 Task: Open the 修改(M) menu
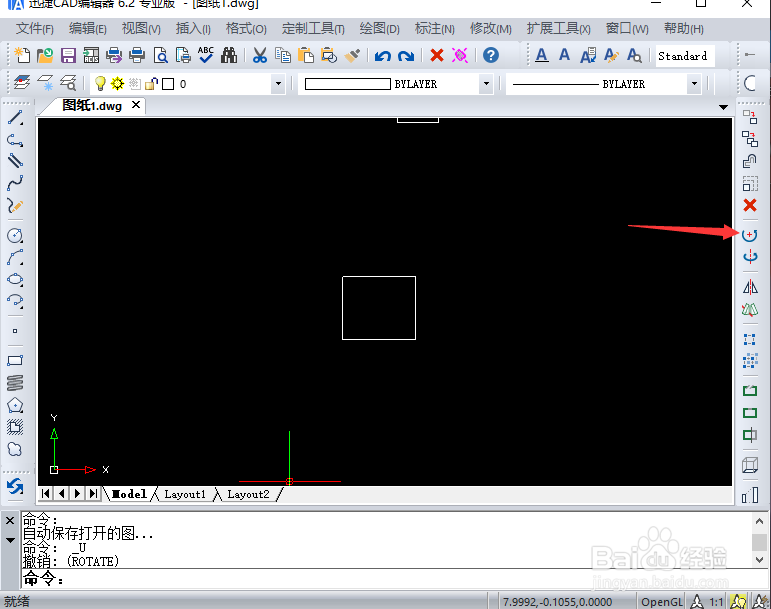click(x=491, y=29)
